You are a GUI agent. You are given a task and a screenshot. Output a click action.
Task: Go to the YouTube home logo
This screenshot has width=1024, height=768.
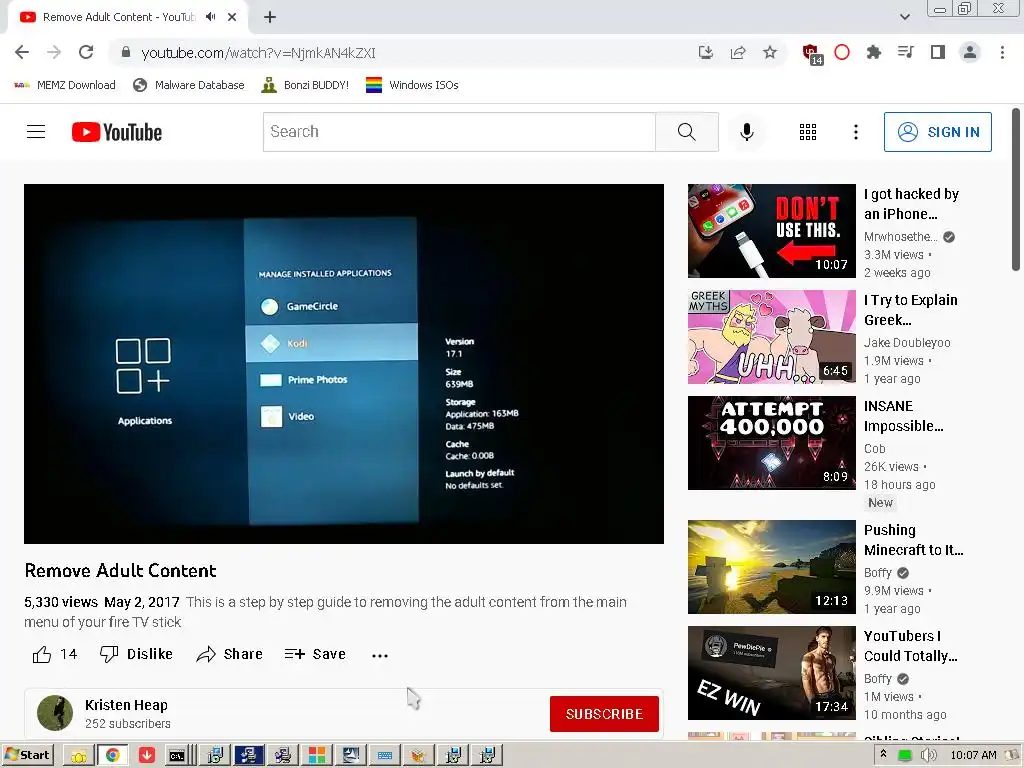coord(117,132)
